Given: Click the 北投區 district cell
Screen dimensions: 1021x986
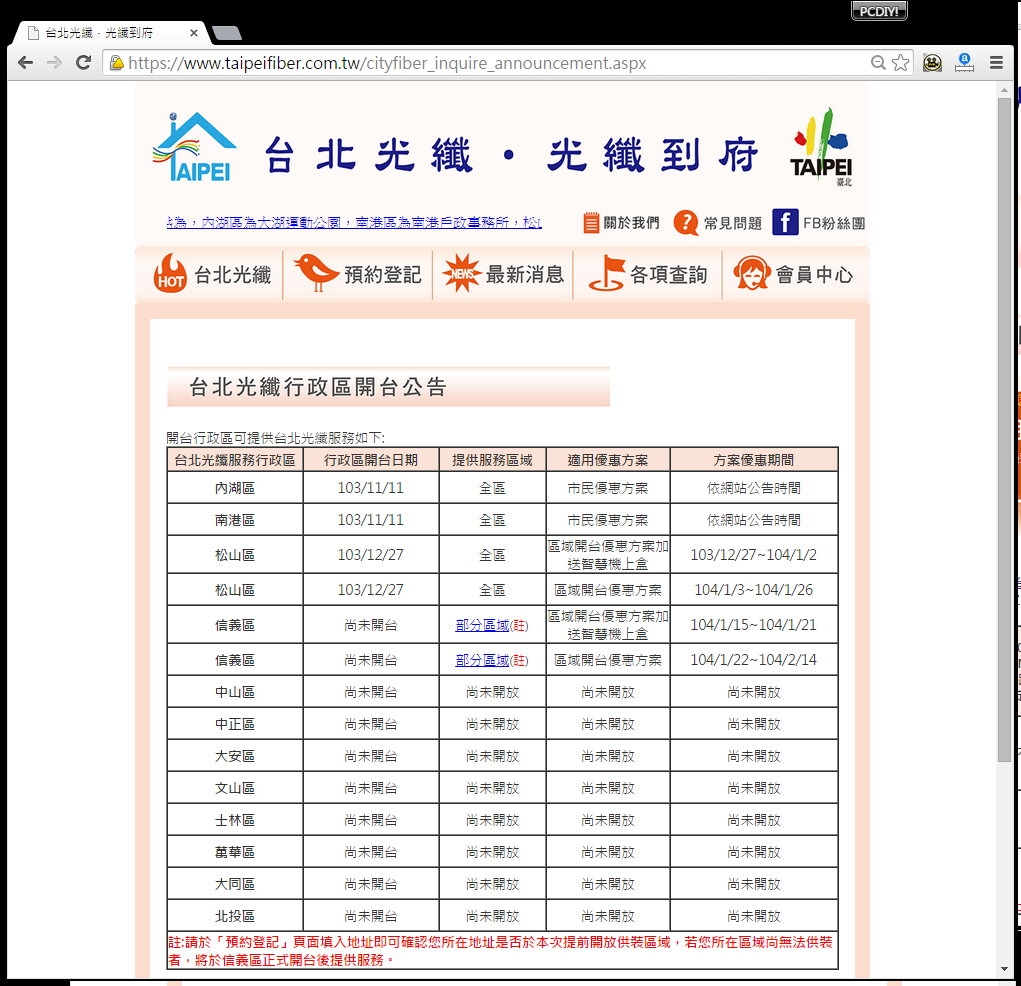Looking at the screenshot, I should 235,916.
